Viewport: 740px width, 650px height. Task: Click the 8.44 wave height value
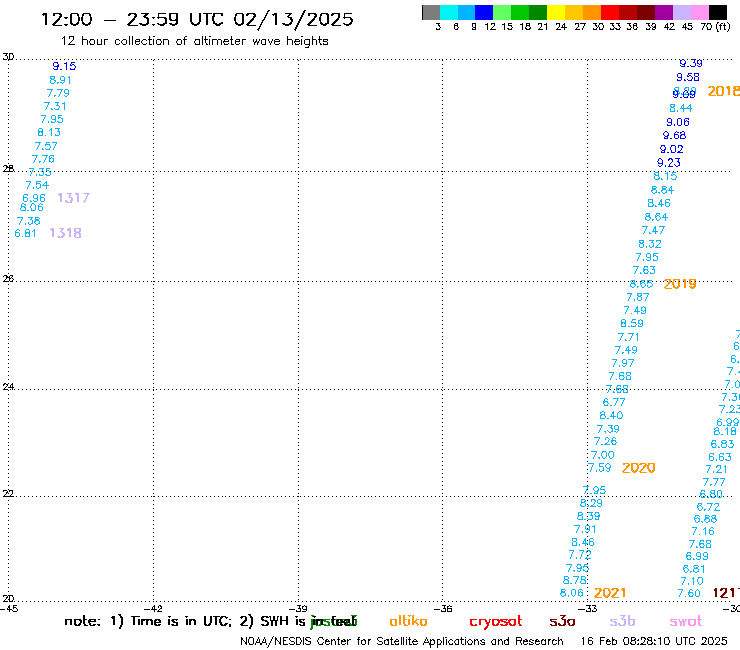click(681, 108)
